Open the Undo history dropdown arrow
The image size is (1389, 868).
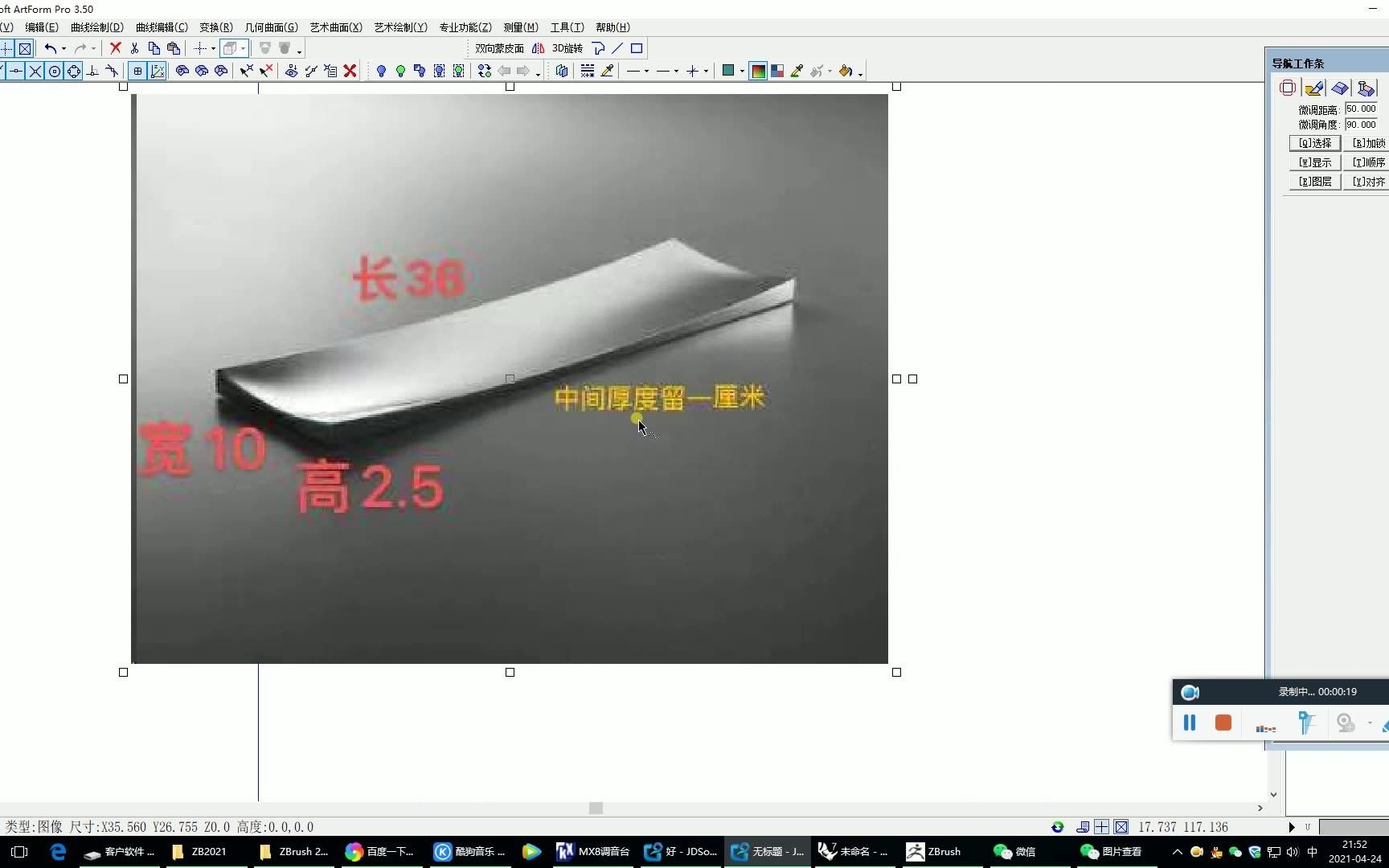[x=64, y=48]
